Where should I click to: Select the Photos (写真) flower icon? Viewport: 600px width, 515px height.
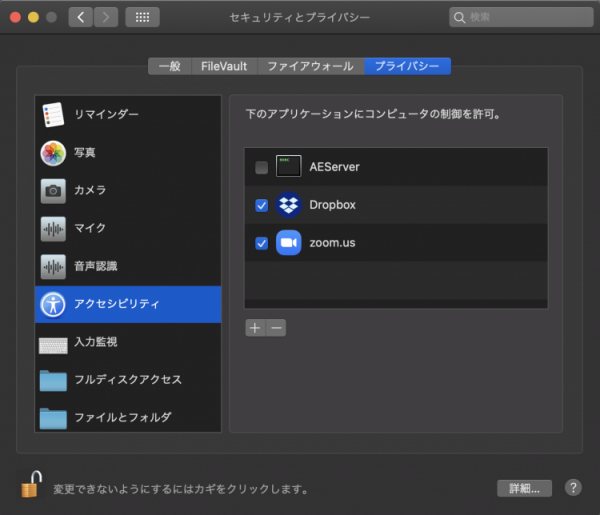pyautogui.click(x=53, y=153)
